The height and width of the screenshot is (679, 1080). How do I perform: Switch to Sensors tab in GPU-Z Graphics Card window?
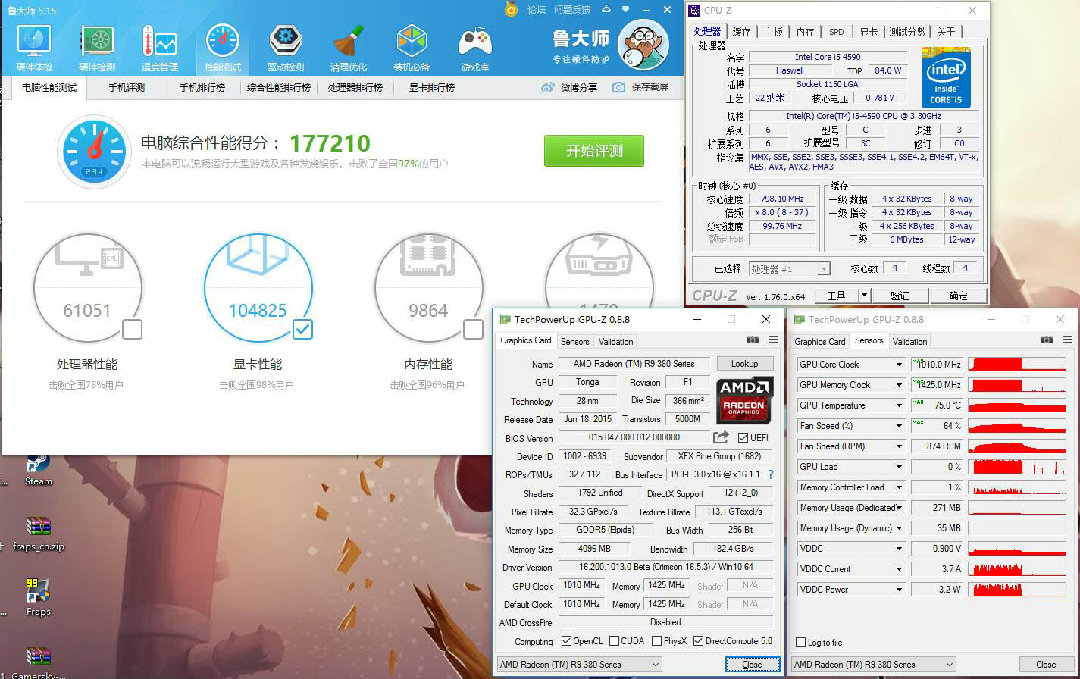(x=575, y=342)
